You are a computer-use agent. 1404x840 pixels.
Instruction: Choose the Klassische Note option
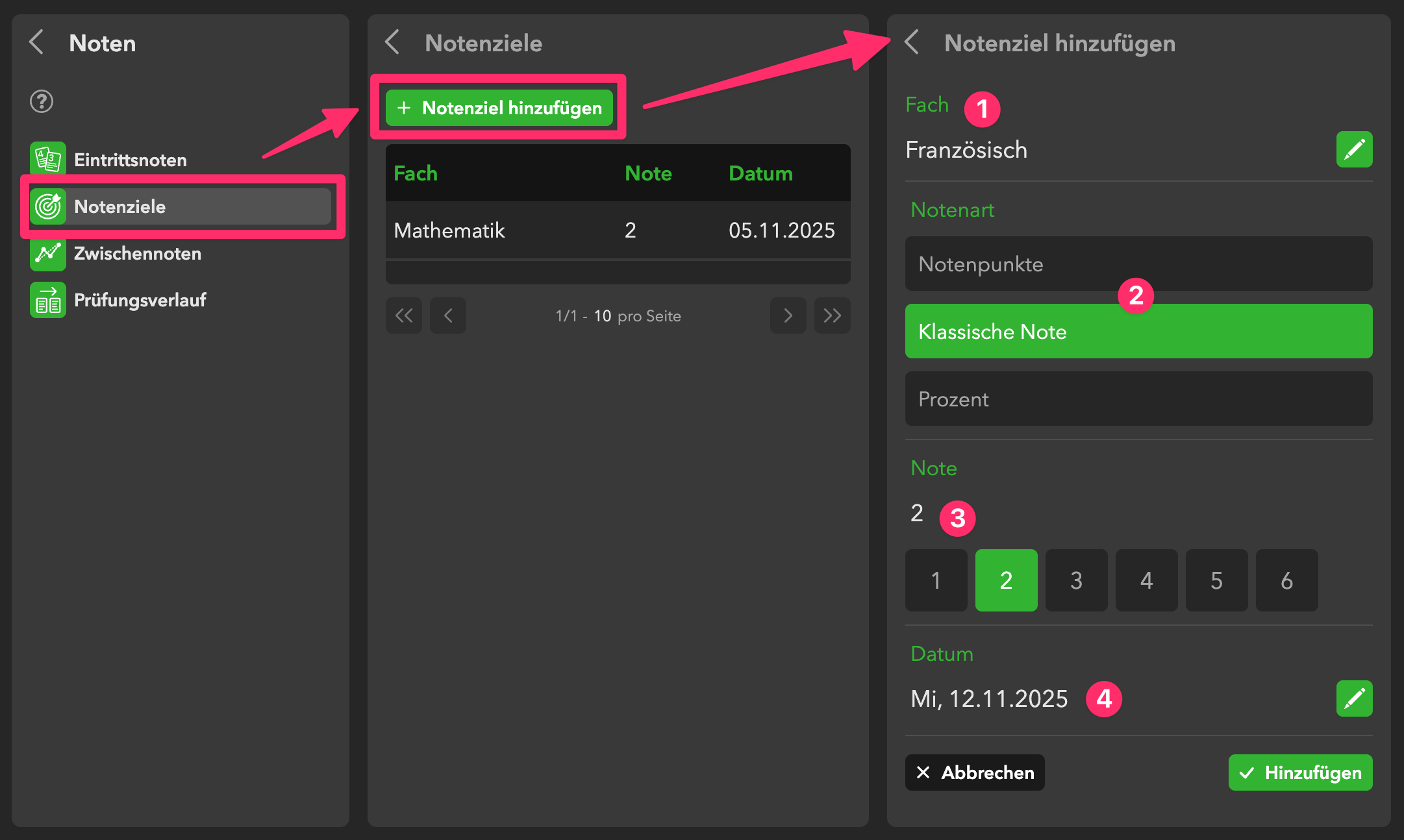point(1138,332)
